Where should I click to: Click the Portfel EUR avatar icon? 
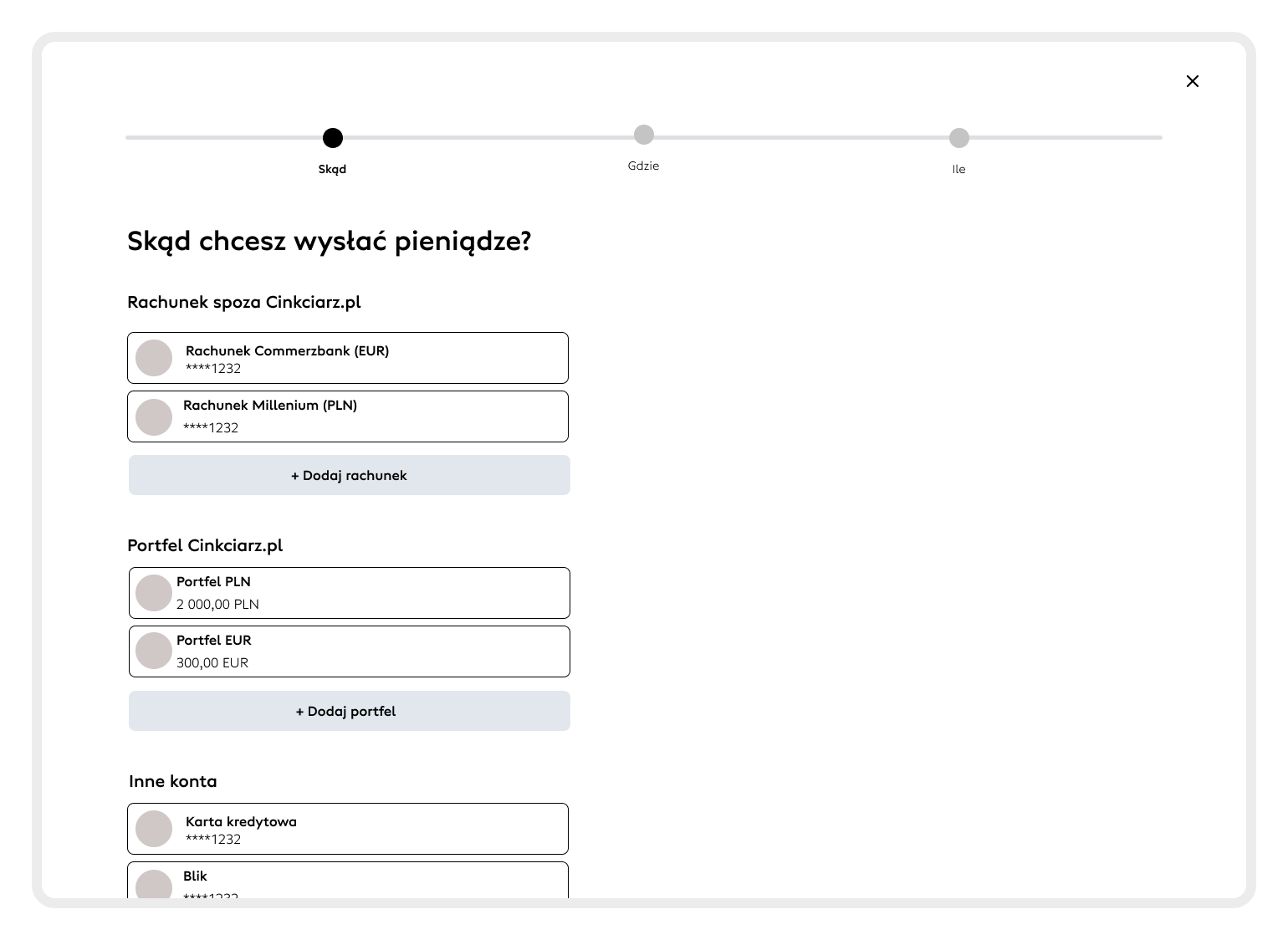tap(154, 651)
